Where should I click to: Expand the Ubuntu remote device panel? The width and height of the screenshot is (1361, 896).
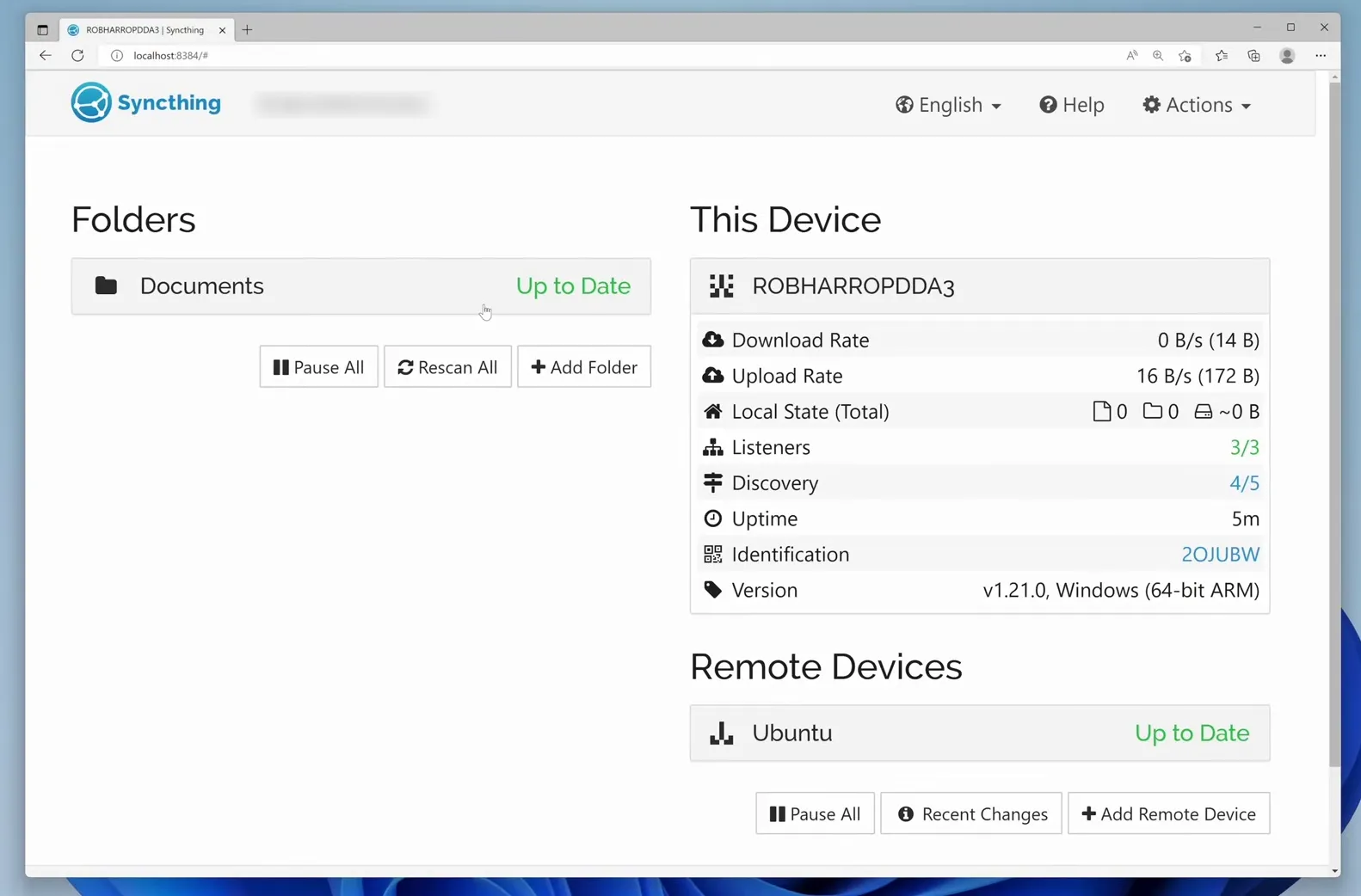pos(980,733)
